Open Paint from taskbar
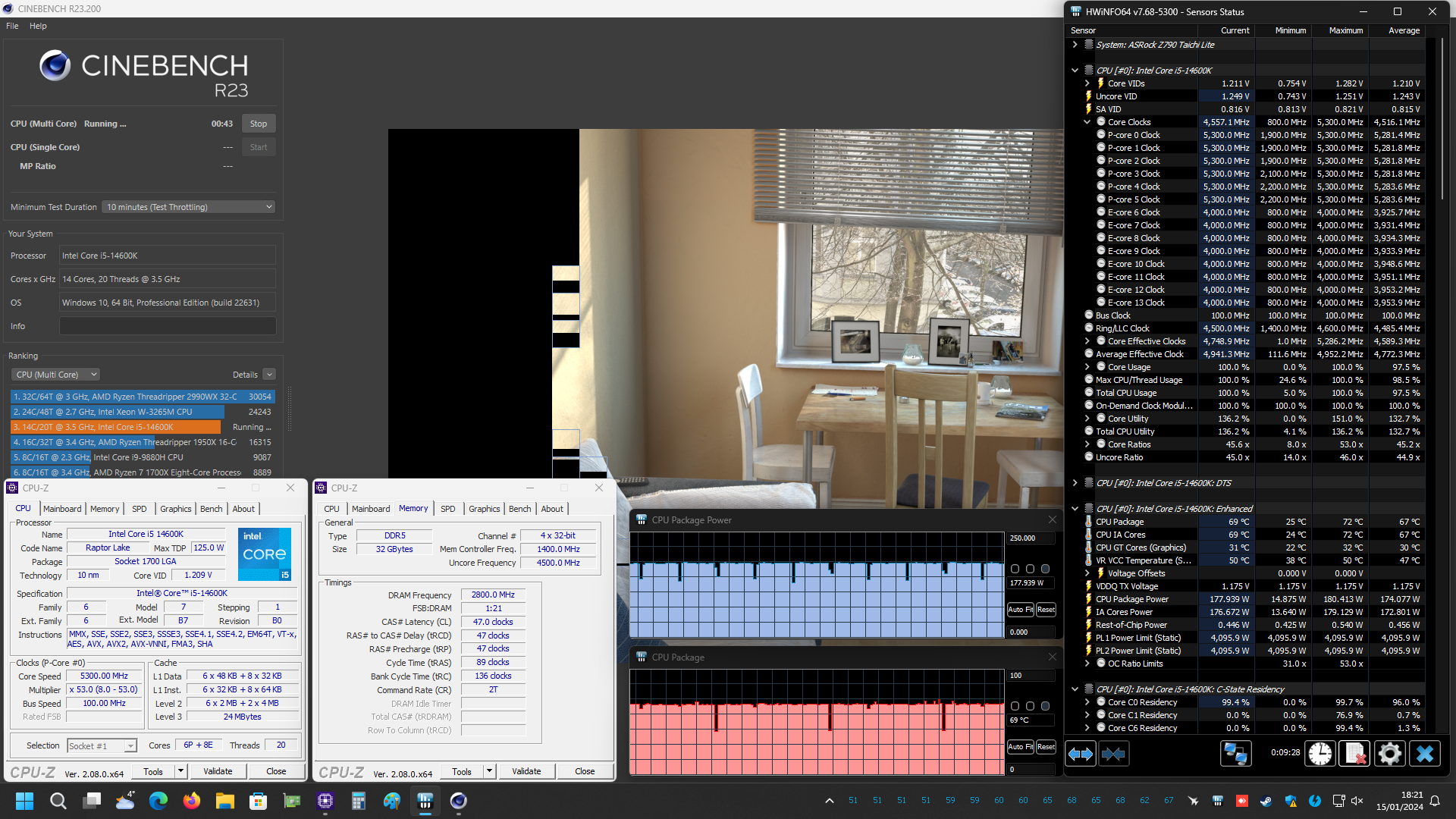 tap(391, 801)
